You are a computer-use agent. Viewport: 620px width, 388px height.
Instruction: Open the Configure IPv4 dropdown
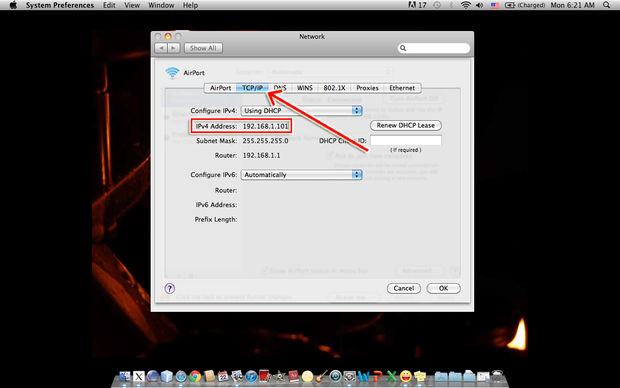pyautogui.click(x=302, y=111)
